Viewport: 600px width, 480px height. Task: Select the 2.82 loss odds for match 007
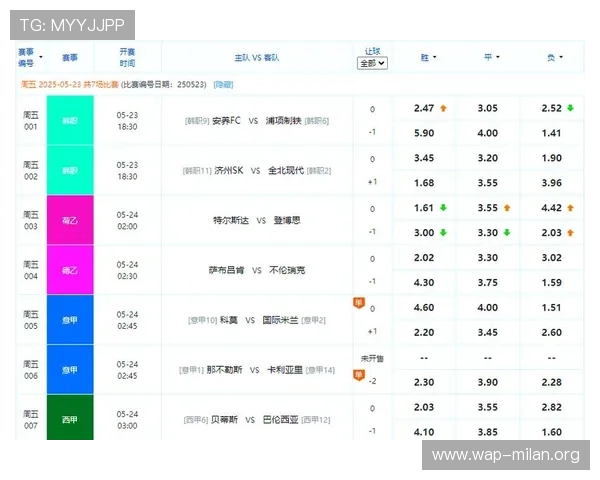pos(551,407)
